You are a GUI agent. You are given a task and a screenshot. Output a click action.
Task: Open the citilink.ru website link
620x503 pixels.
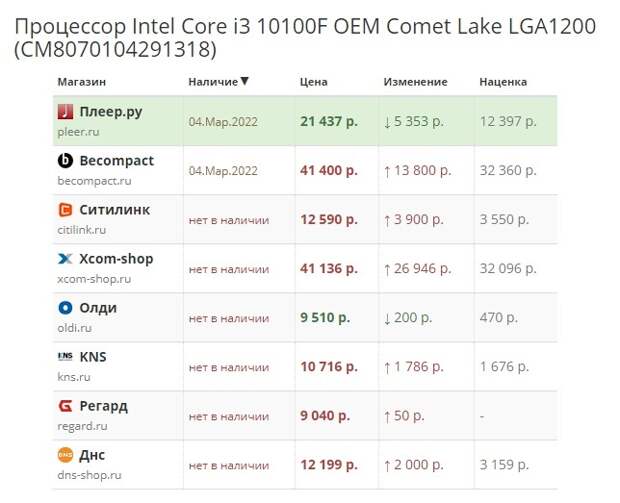[82, 230]
